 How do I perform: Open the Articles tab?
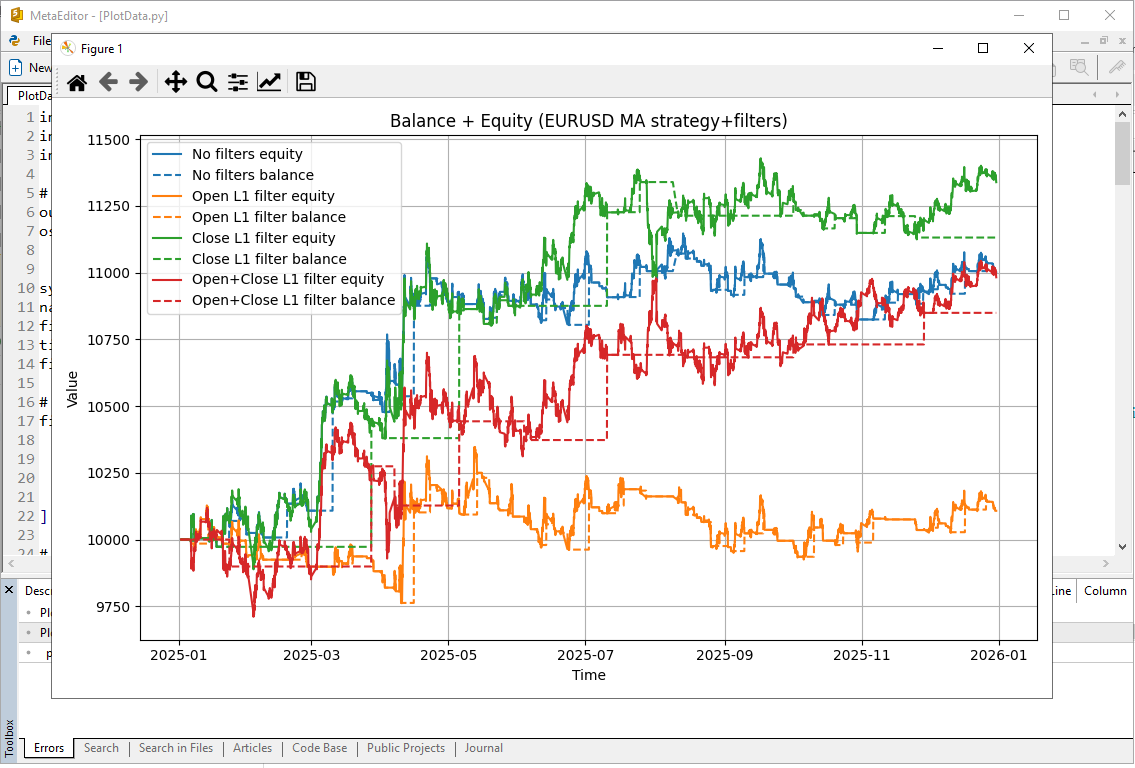pos(253,748)
